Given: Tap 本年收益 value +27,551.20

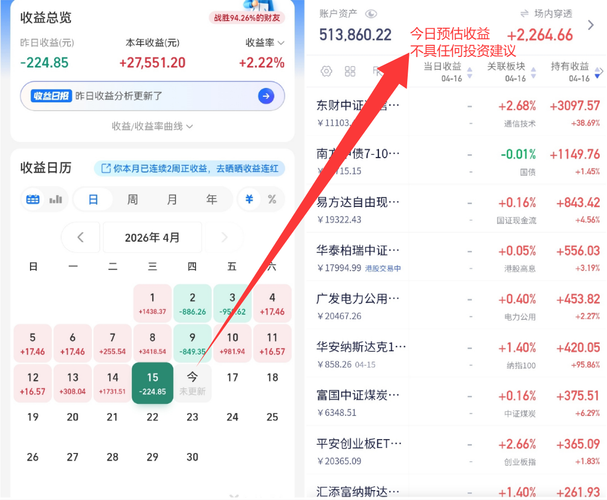Looking at the screenshot, I should pyautogui.click(x=153, y=62).
